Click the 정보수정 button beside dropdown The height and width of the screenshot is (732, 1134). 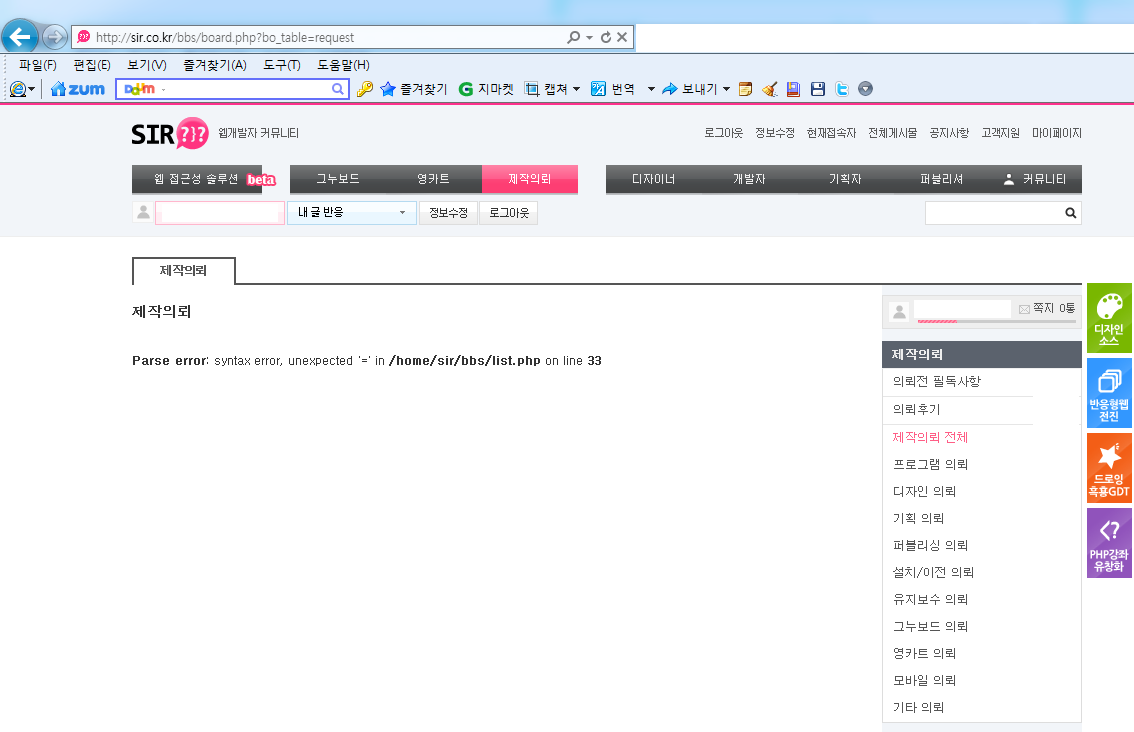click(x=448, y=213)
